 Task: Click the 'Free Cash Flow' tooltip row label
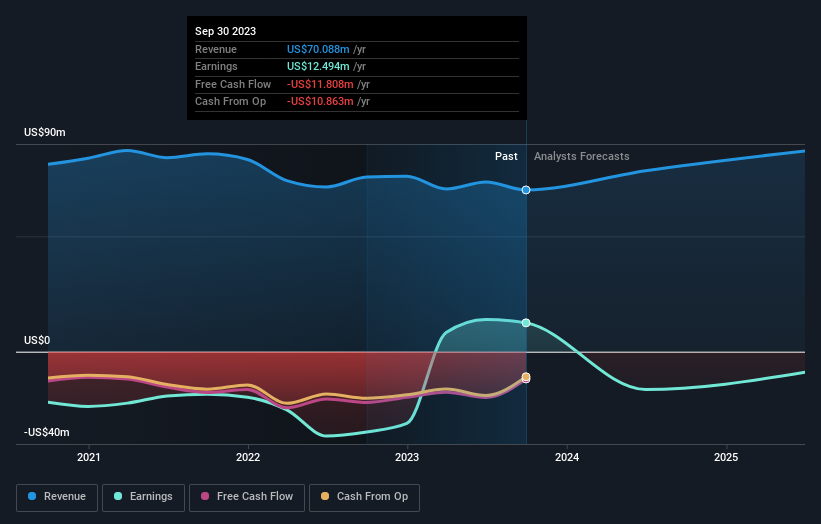[233, 84]
